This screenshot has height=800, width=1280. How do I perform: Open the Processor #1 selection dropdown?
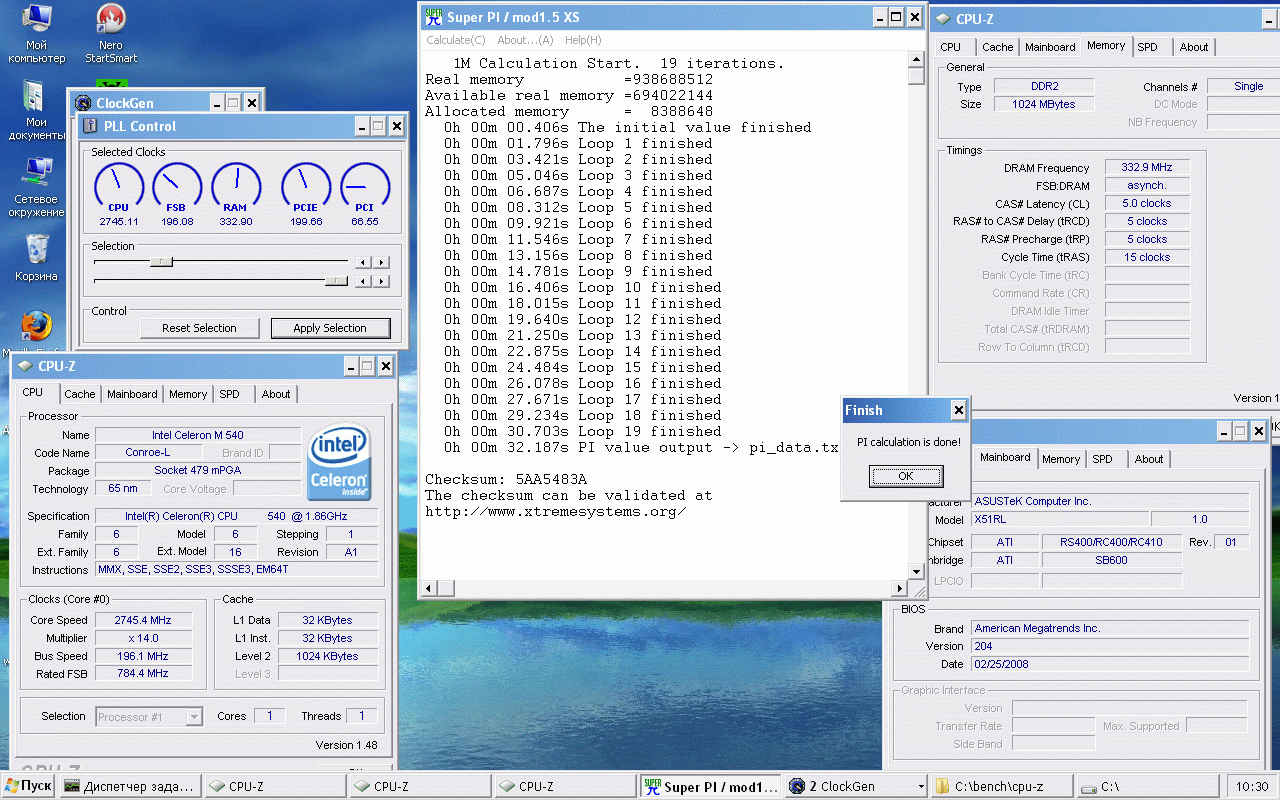[x=149, y=716]
